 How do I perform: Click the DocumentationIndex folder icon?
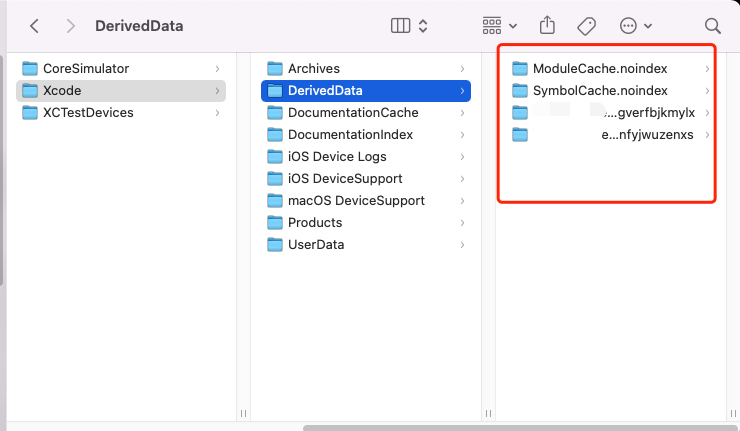pyautogui.click(x=275, y=135)
